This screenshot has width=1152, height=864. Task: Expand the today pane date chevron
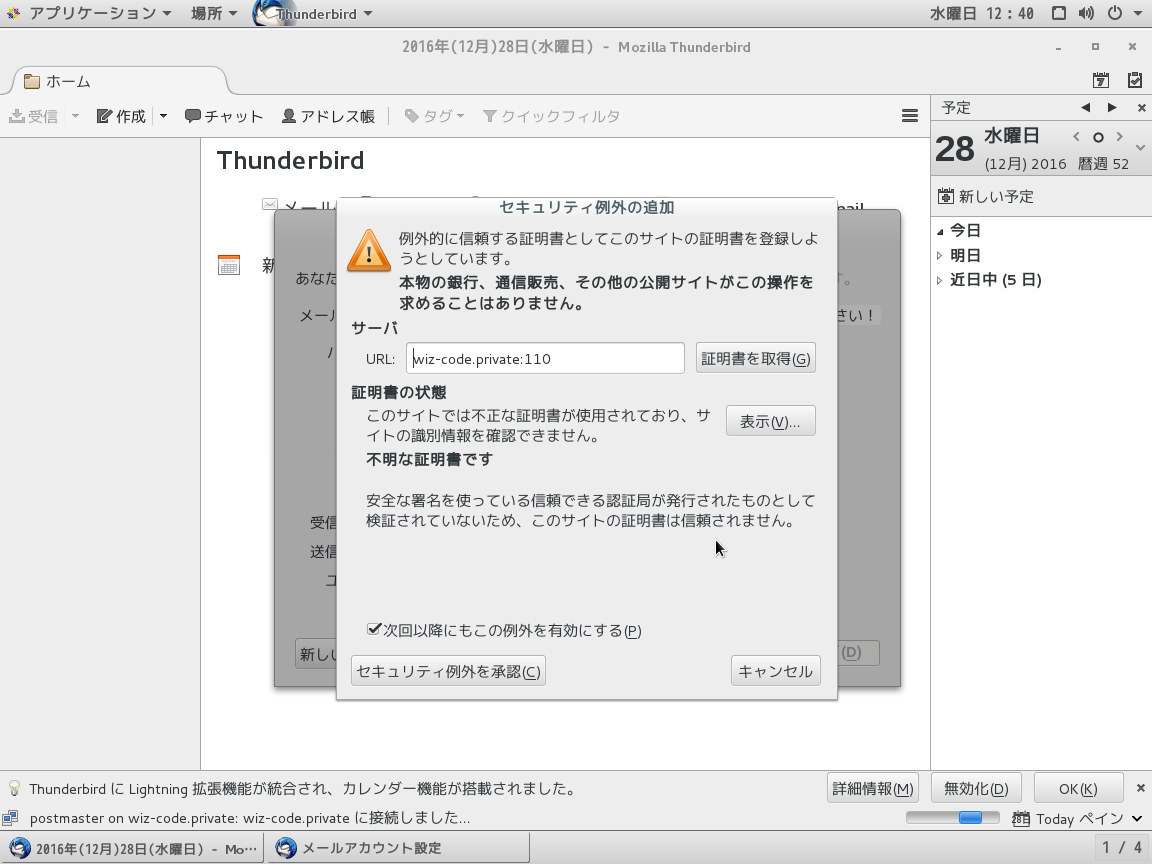tap(1140, 148)
